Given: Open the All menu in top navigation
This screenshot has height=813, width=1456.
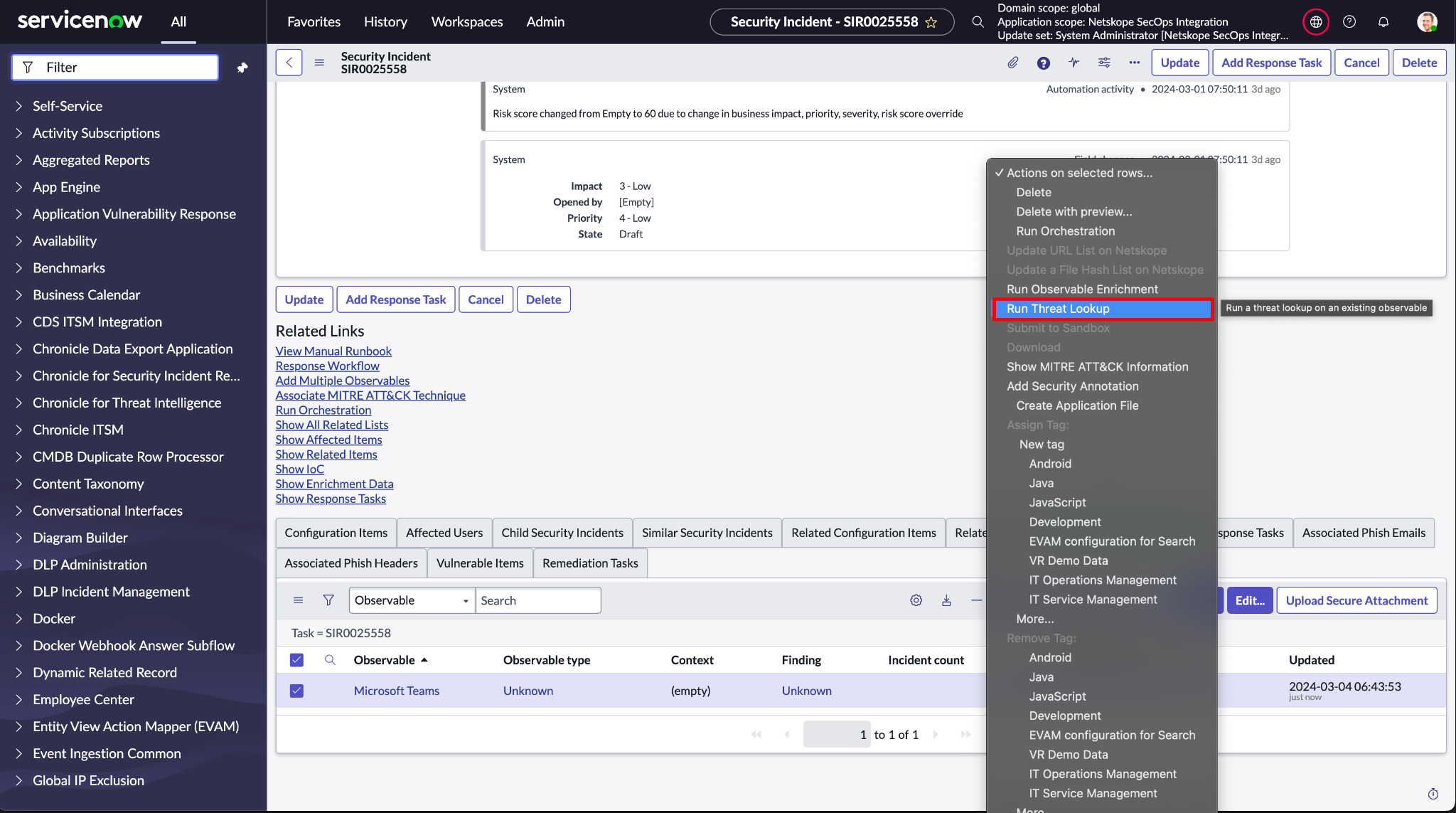Looking at the screenshot, I should point(178,22).
